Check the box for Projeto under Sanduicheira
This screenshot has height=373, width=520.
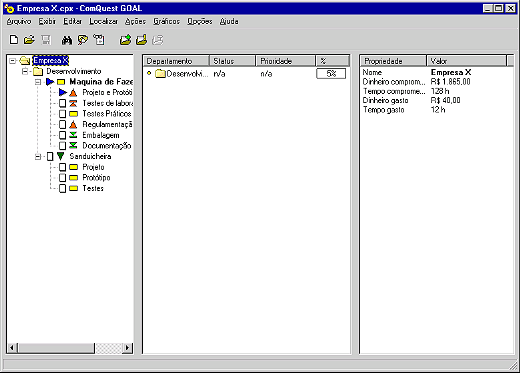62,167
